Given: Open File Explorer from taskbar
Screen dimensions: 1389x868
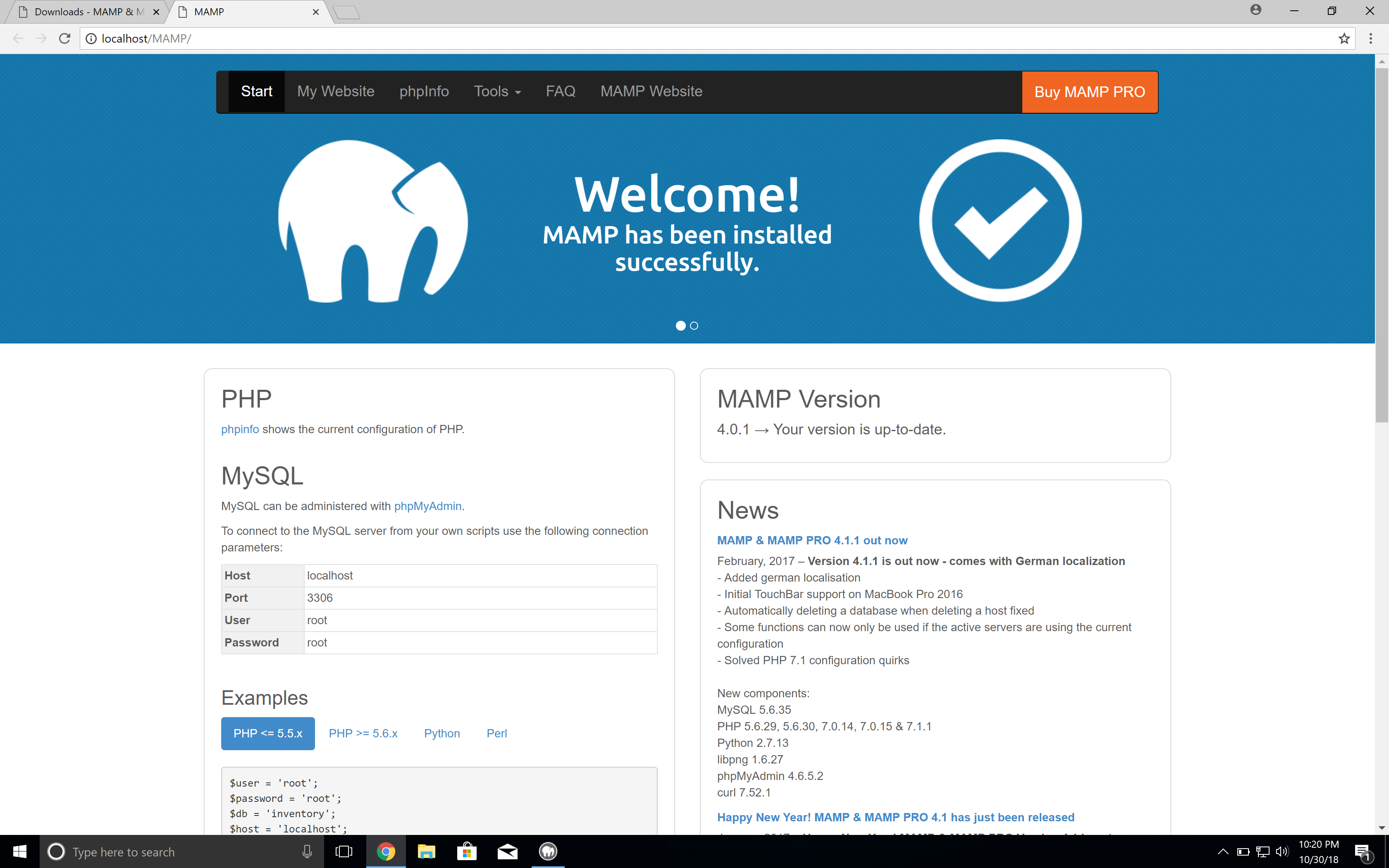Looking at the screenshot, I should [x=427, y=851].
